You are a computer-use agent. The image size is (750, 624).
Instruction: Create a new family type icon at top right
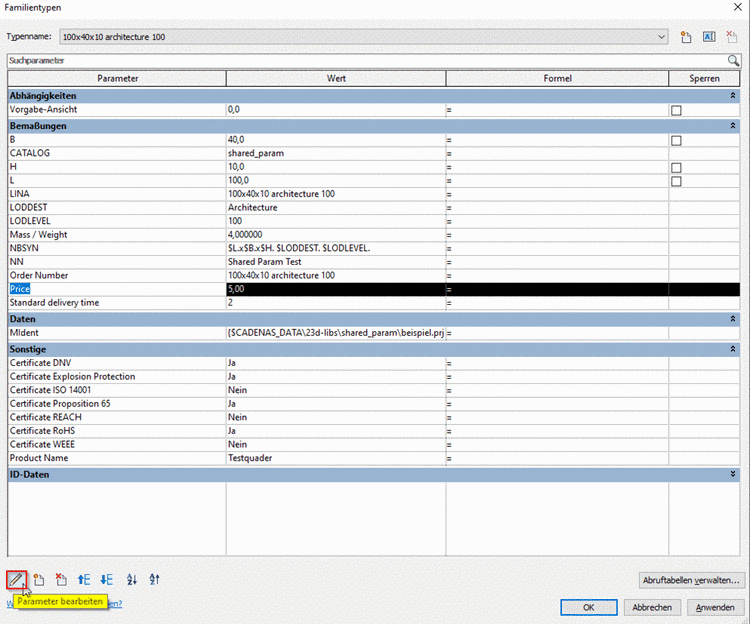(686, 37)
